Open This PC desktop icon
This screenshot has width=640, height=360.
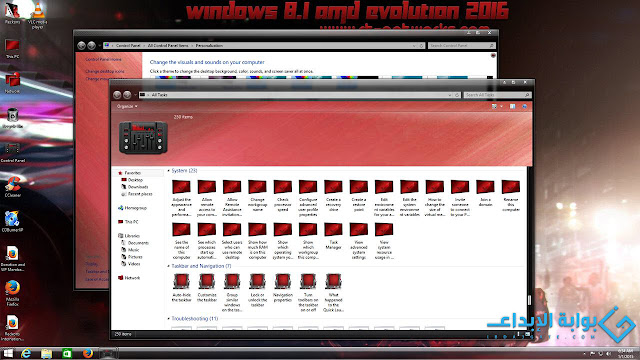13,49
